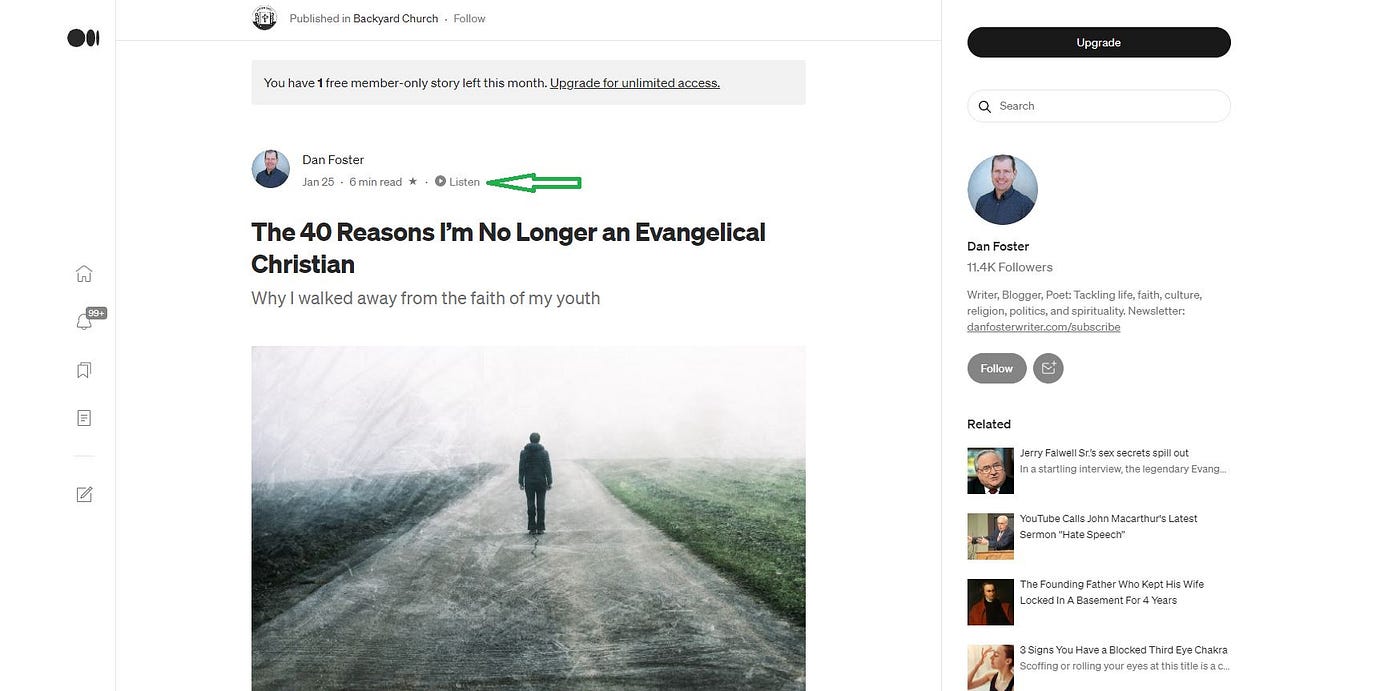This screenshot has height=691, width=1400.
Task: Click the Write story pencil icon
Action: 84,494
